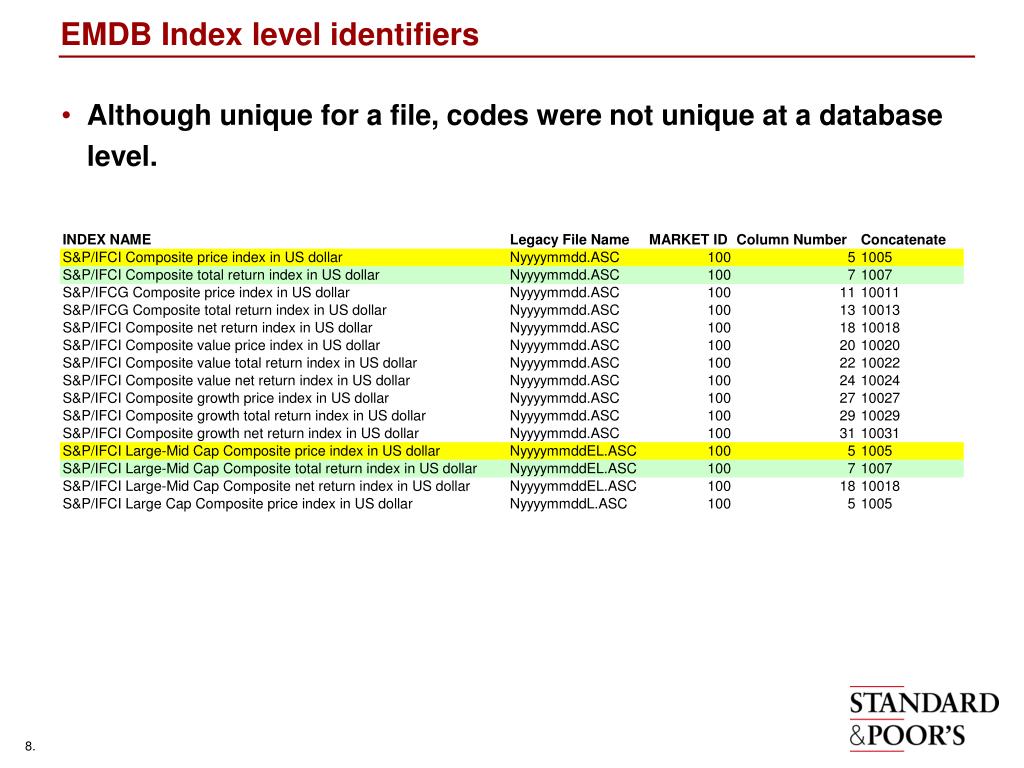Viewport: 1024px width, 768px height.
Task: Select 'S&P/IFCI Large-Mid Cap Composite price index' name
Action: 251,451
